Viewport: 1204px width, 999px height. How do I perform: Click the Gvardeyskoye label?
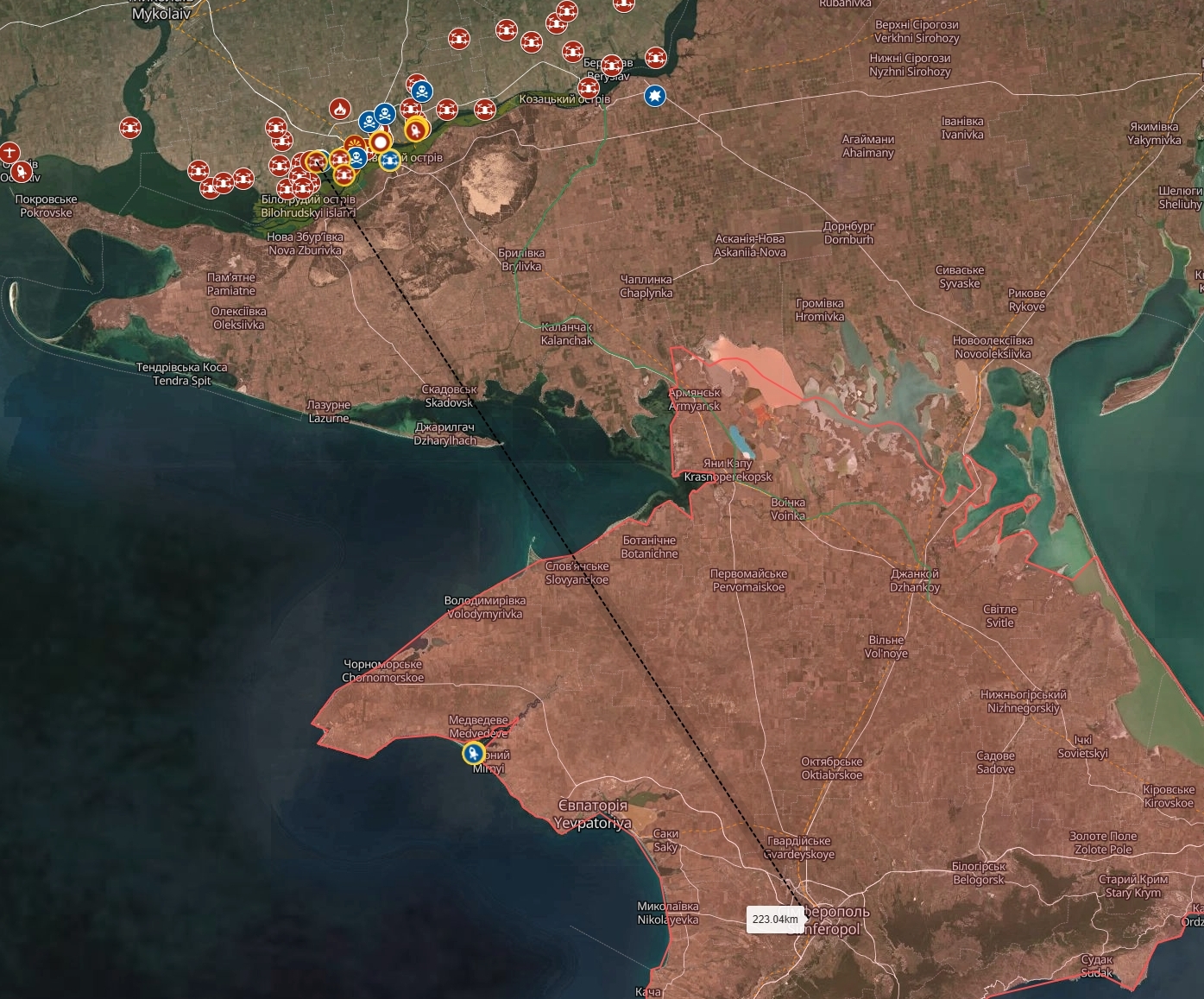pyautogui.click(x=799, y=848)
